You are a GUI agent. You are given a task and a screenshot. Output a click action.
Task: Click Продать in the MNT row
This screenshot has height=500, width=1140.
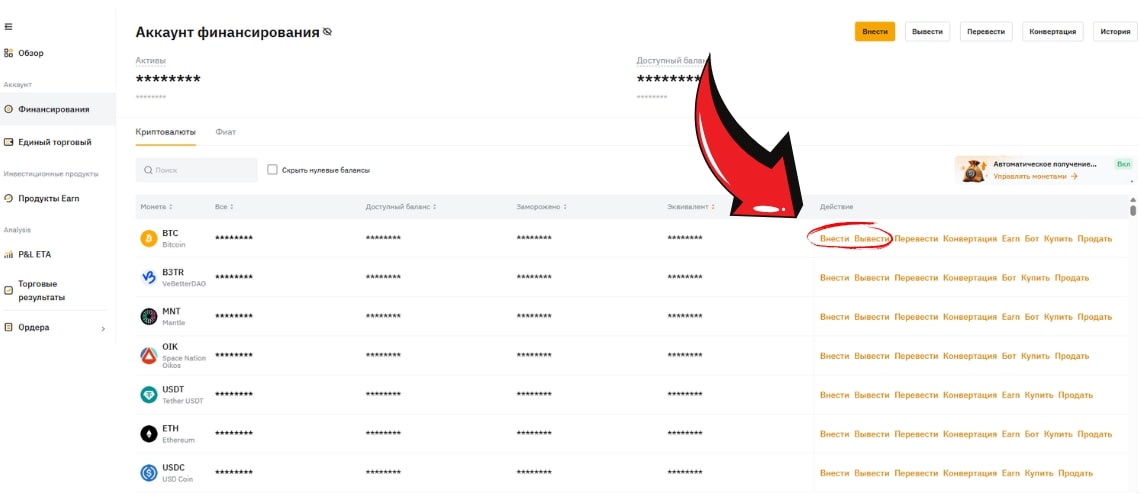1094,317
